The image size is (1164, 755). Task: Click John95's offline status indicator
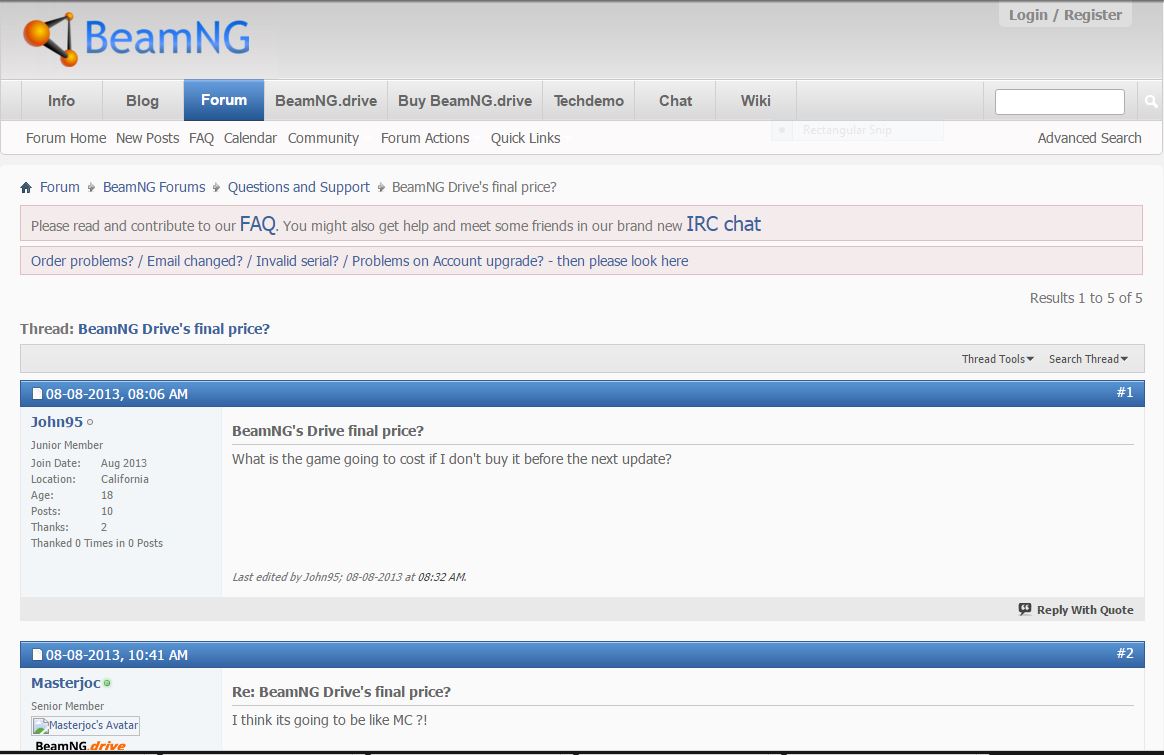coord(90,422)
